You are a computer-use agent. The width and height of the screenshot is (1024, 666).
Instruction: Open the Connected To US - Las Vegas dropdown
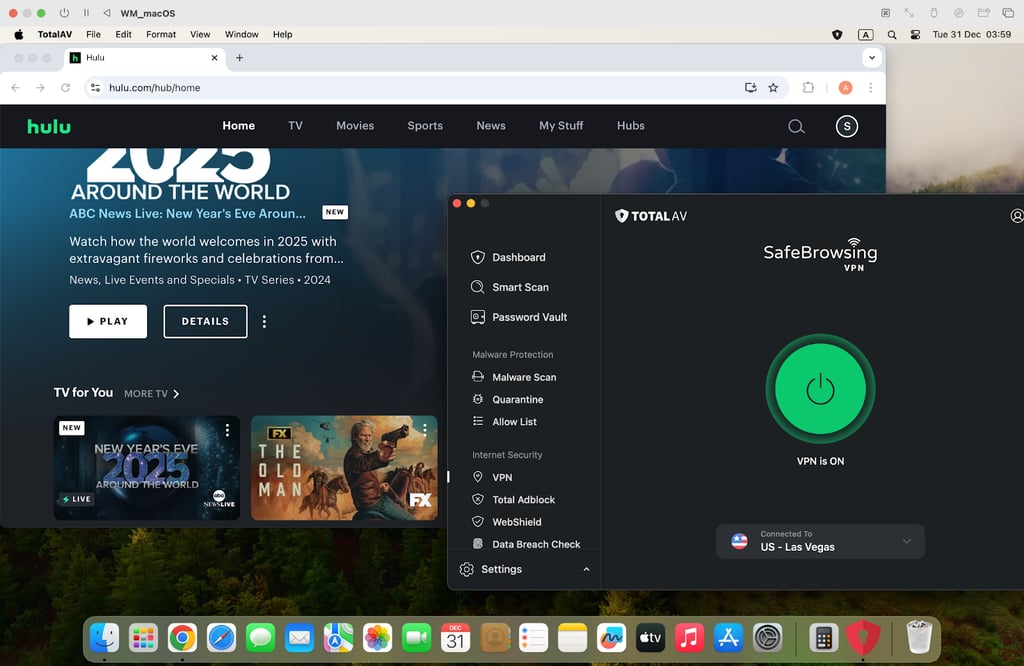point(820,541)
